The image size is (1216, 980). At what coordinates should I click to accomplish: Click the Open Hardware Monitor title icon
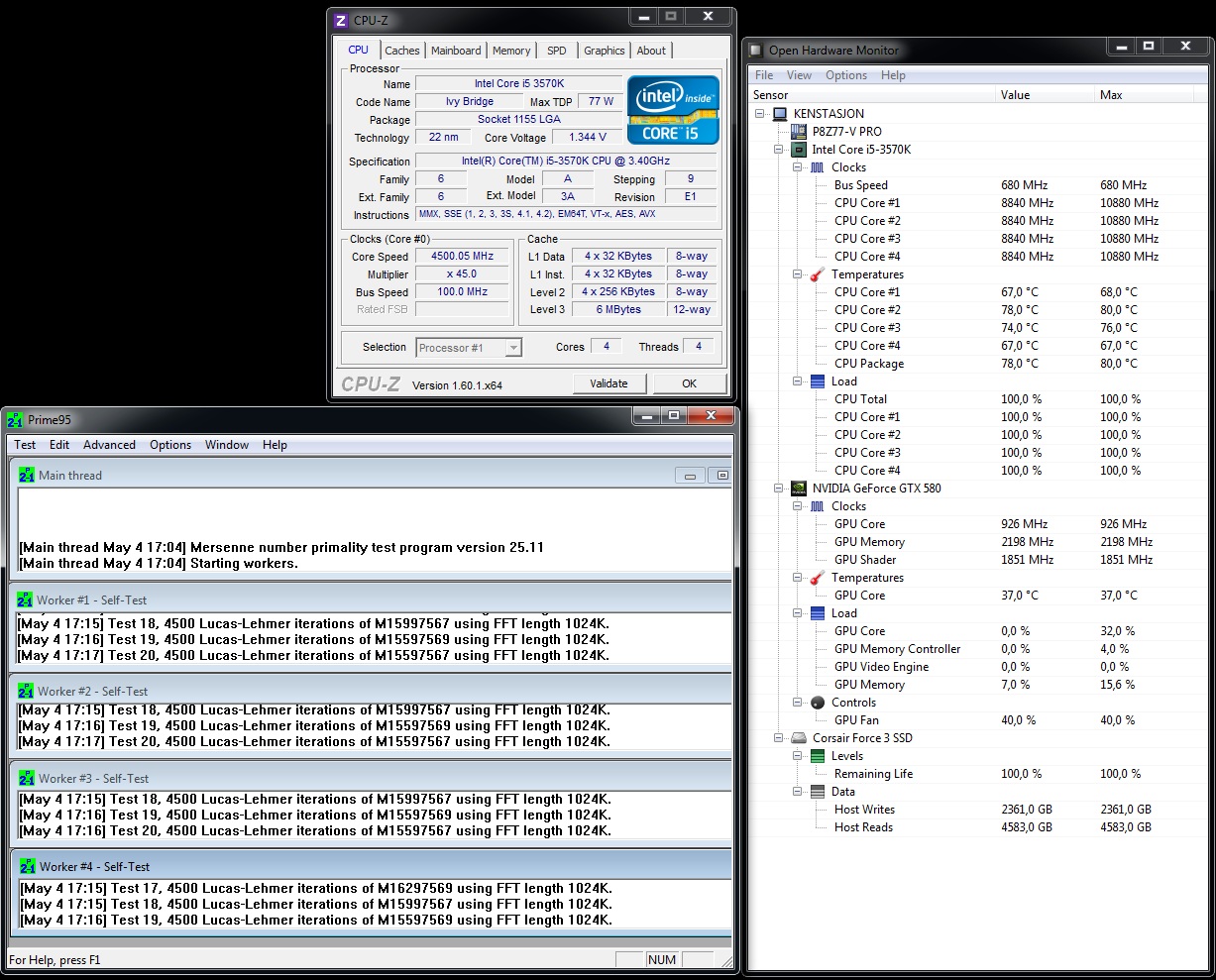tap(756, 50)
